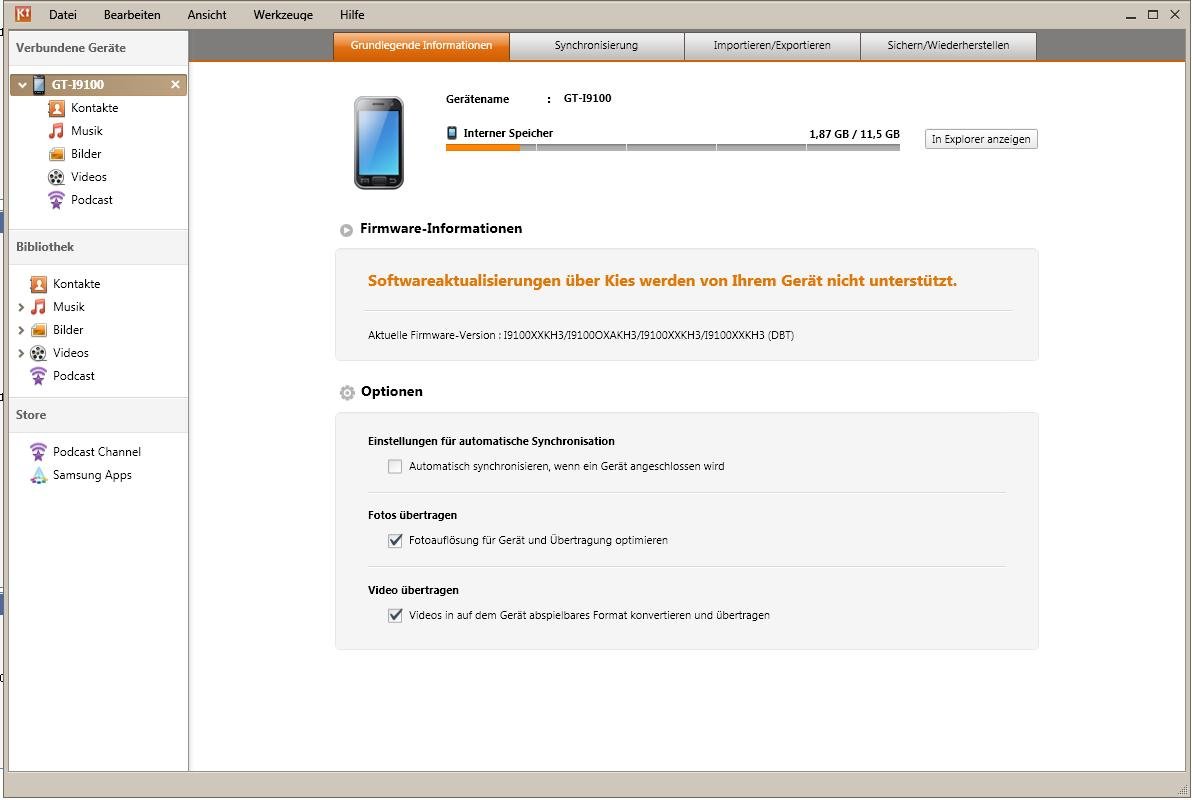1192x800 pixels.
Task: Open Podcast in the Bibliothek section
Action: [x=74, y=376]
